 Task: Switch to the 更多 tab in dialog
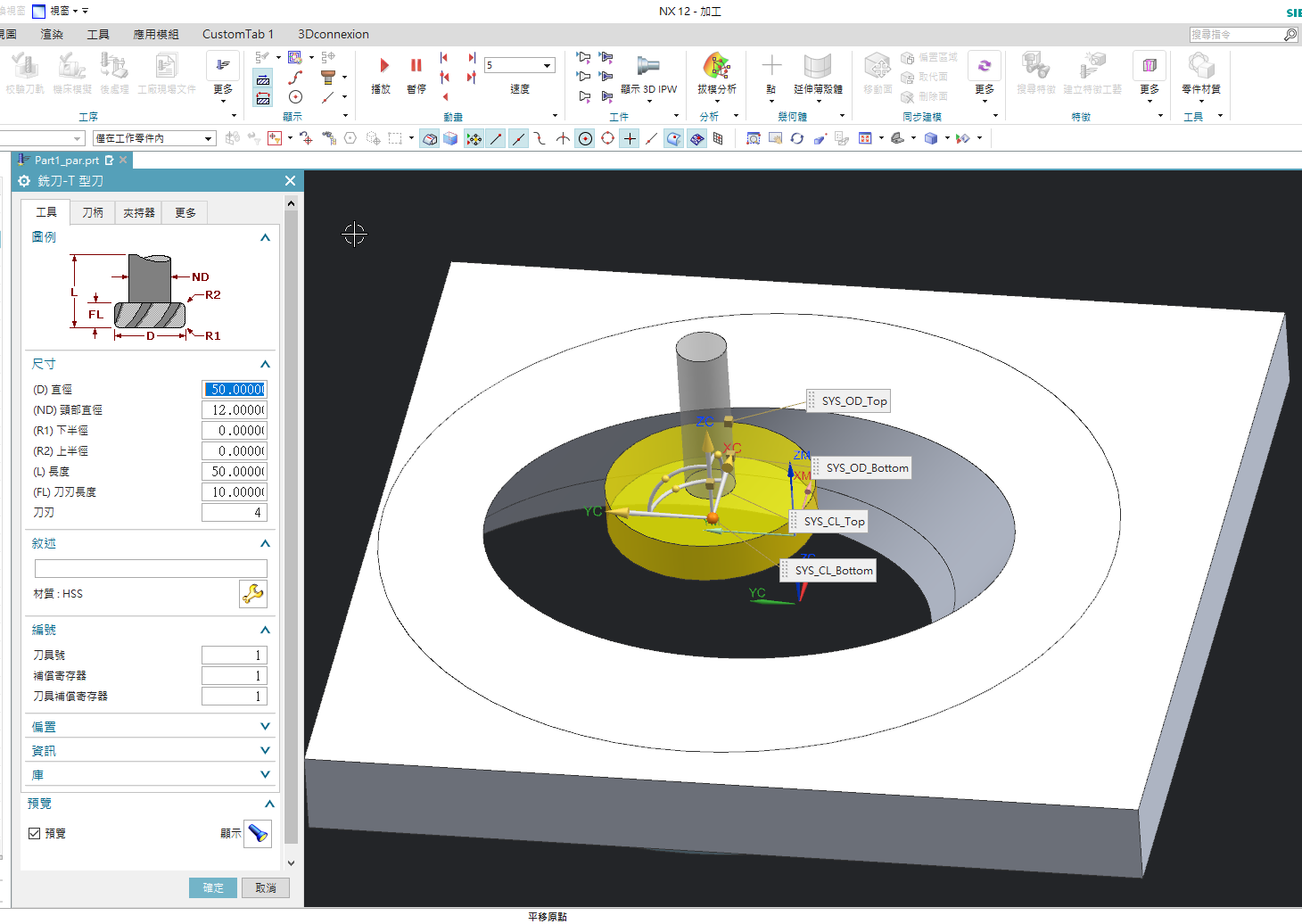click(x=185, y=212)
